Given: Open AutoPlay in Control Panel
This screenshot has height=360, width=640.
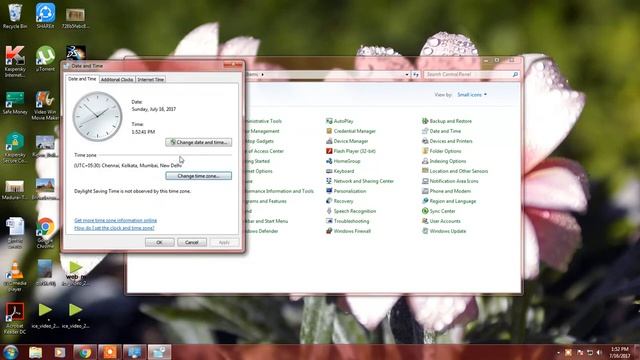Looking at the screenshot, I should [x=340, y=121].
